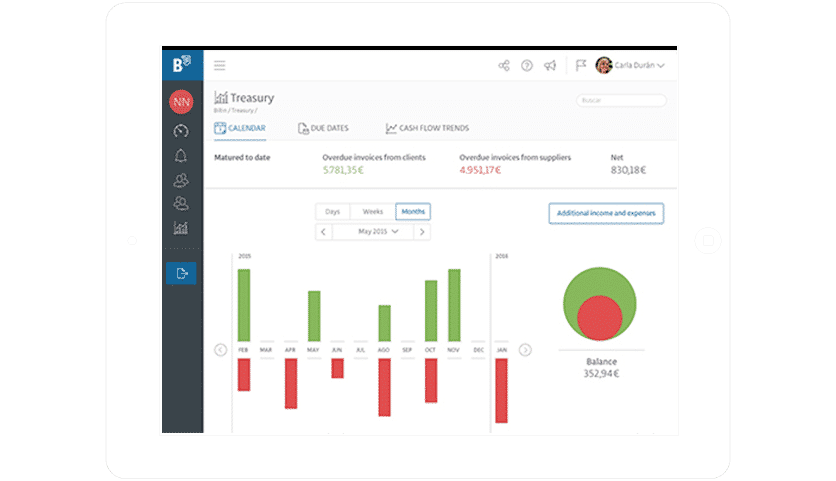Open dashboard gauge icon in sidebar
Viewport: 836px width, 481px height.
pyautogui.click(x=181, y=131)
